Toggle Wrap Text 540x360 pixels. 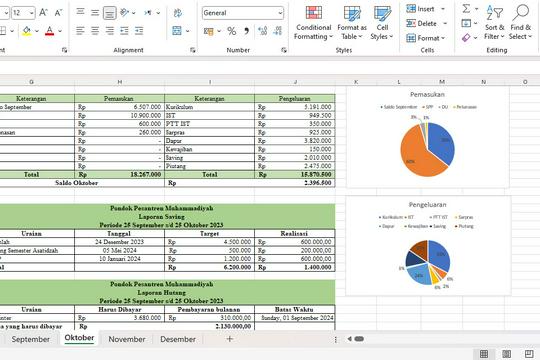pyautogui.click(x=178, y=13)
